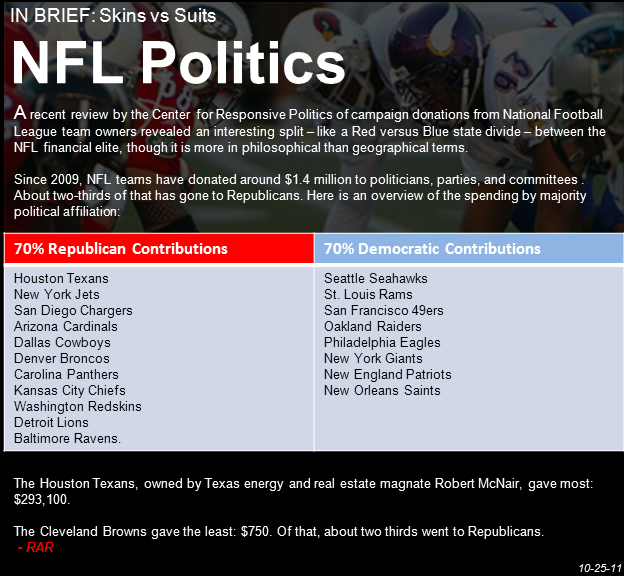Select the '10-25-11' date stamp
Image resolution: width=624 pixels, height=576 pixels.
(600, 568)
